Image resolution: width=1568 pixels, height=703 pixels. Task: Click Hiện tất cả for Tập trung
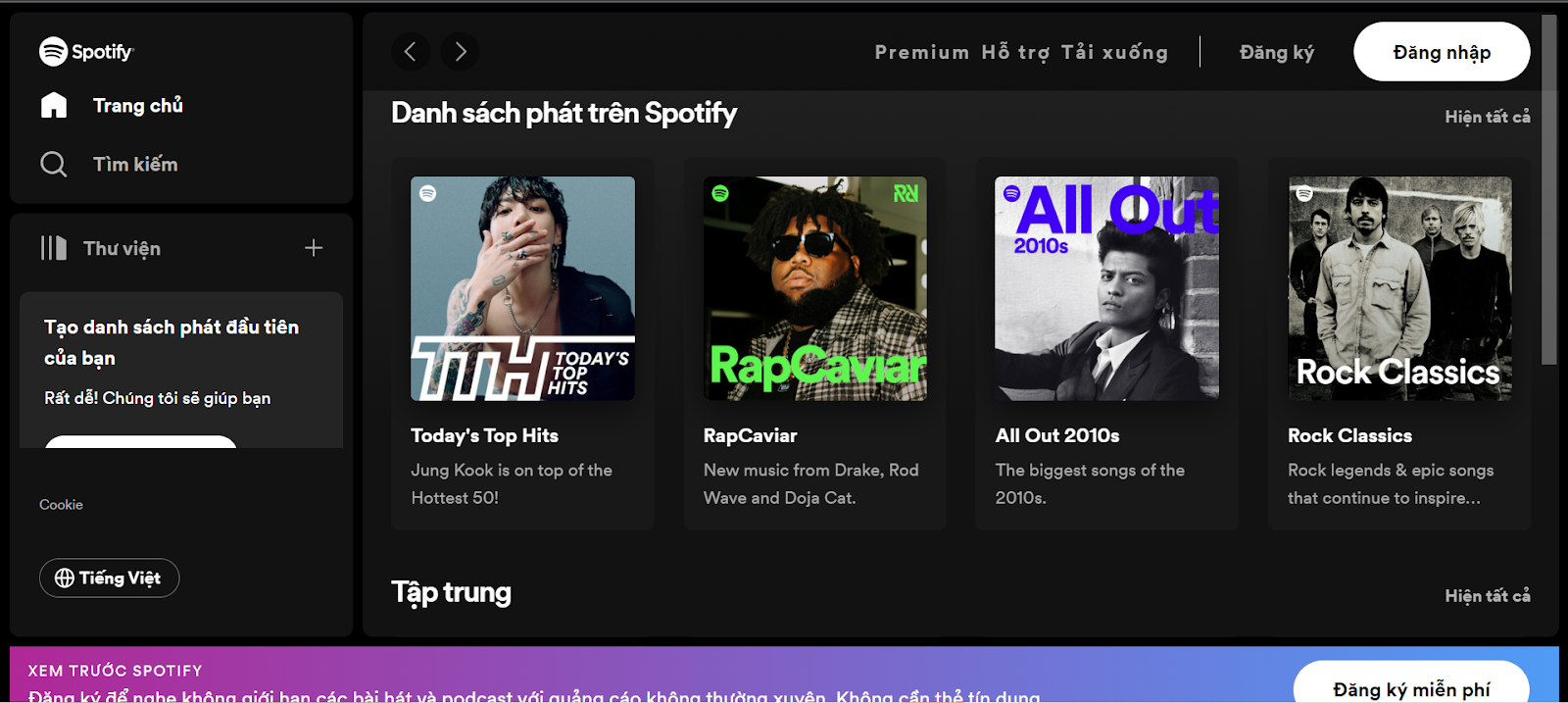(x=1487, y=595)
